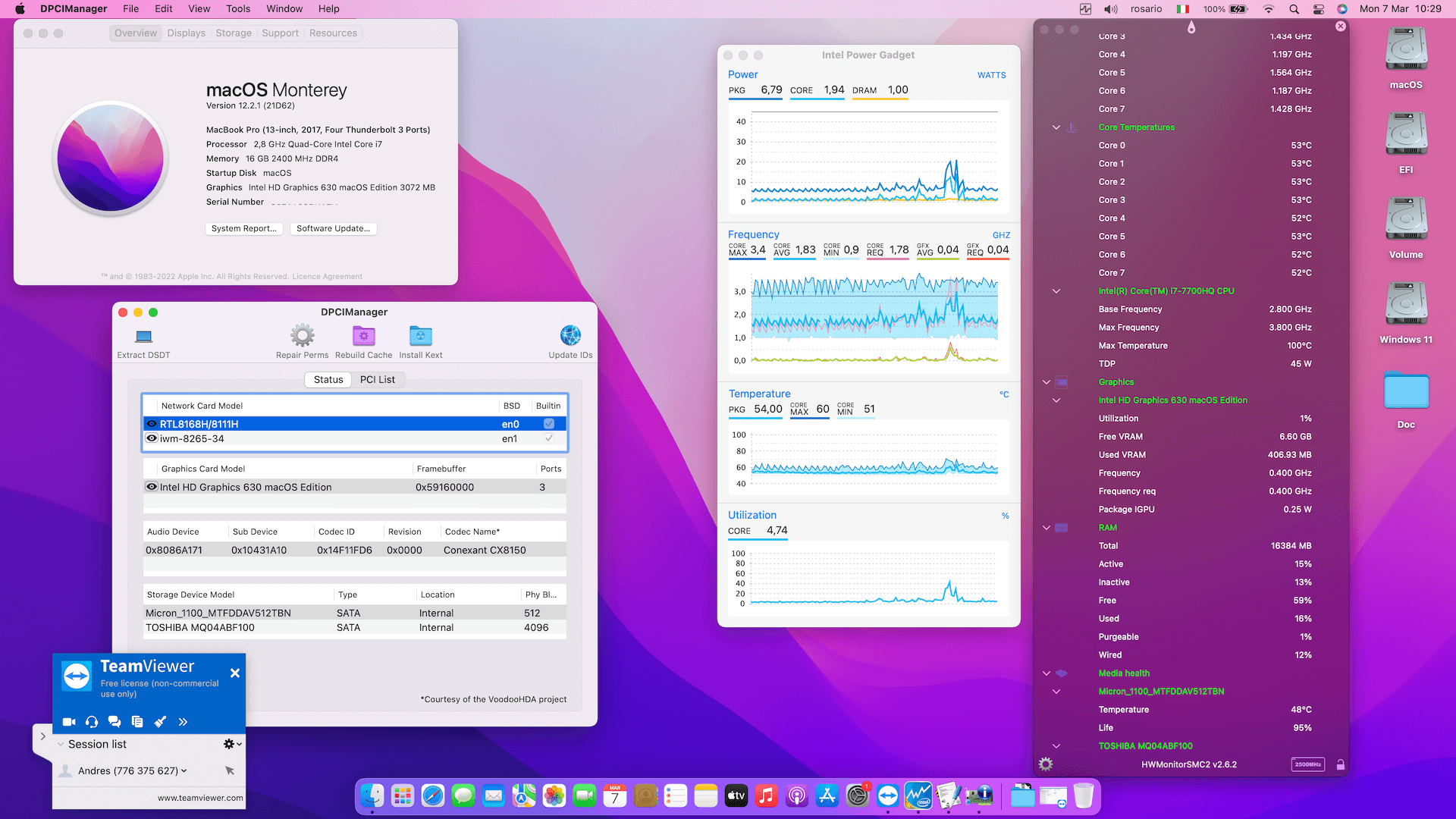Screen dimensions: 1456x819
Task: Open the Rebuild Cache tool
Action: (x=363, y=336)
